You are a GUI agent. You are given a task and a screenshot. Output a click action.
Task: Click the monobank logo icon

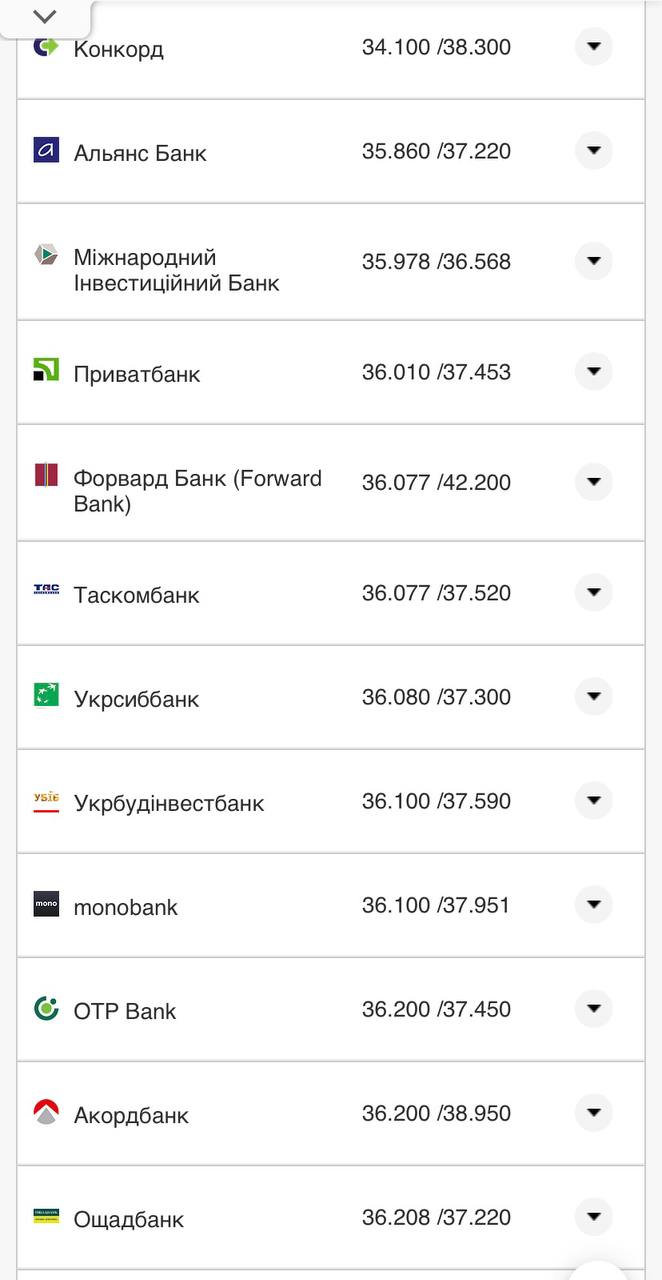click(46, 904)
